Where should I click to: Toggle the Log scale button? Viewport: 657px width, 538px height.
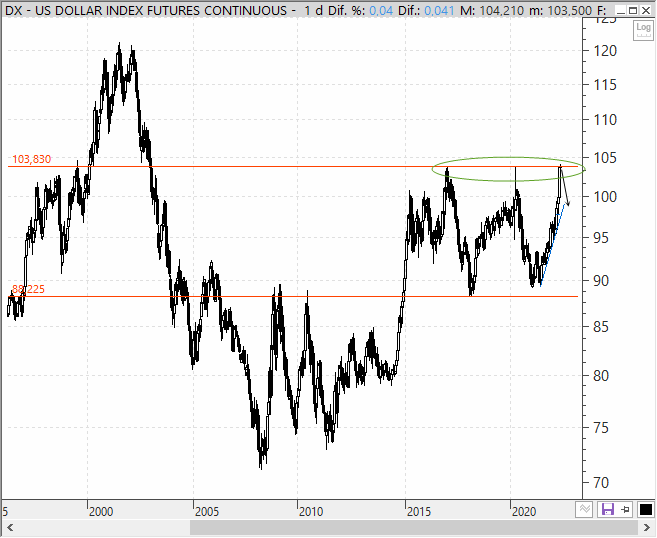(643, 30)
